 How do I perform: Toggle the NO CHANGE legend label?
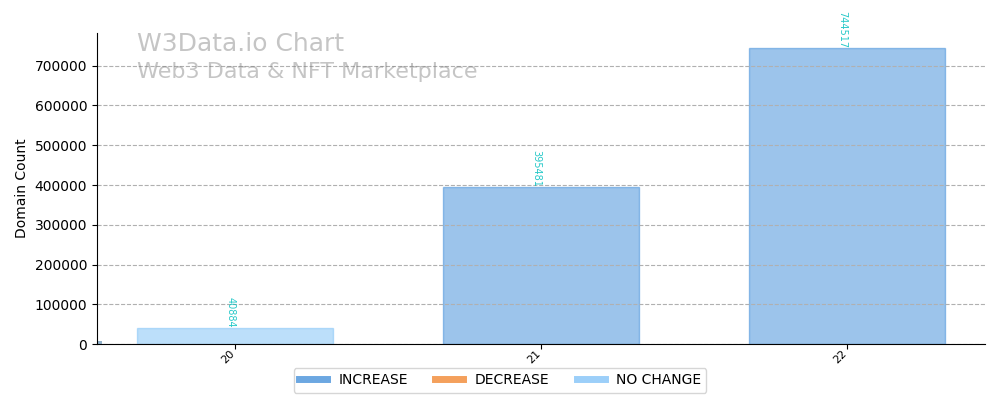658,380
